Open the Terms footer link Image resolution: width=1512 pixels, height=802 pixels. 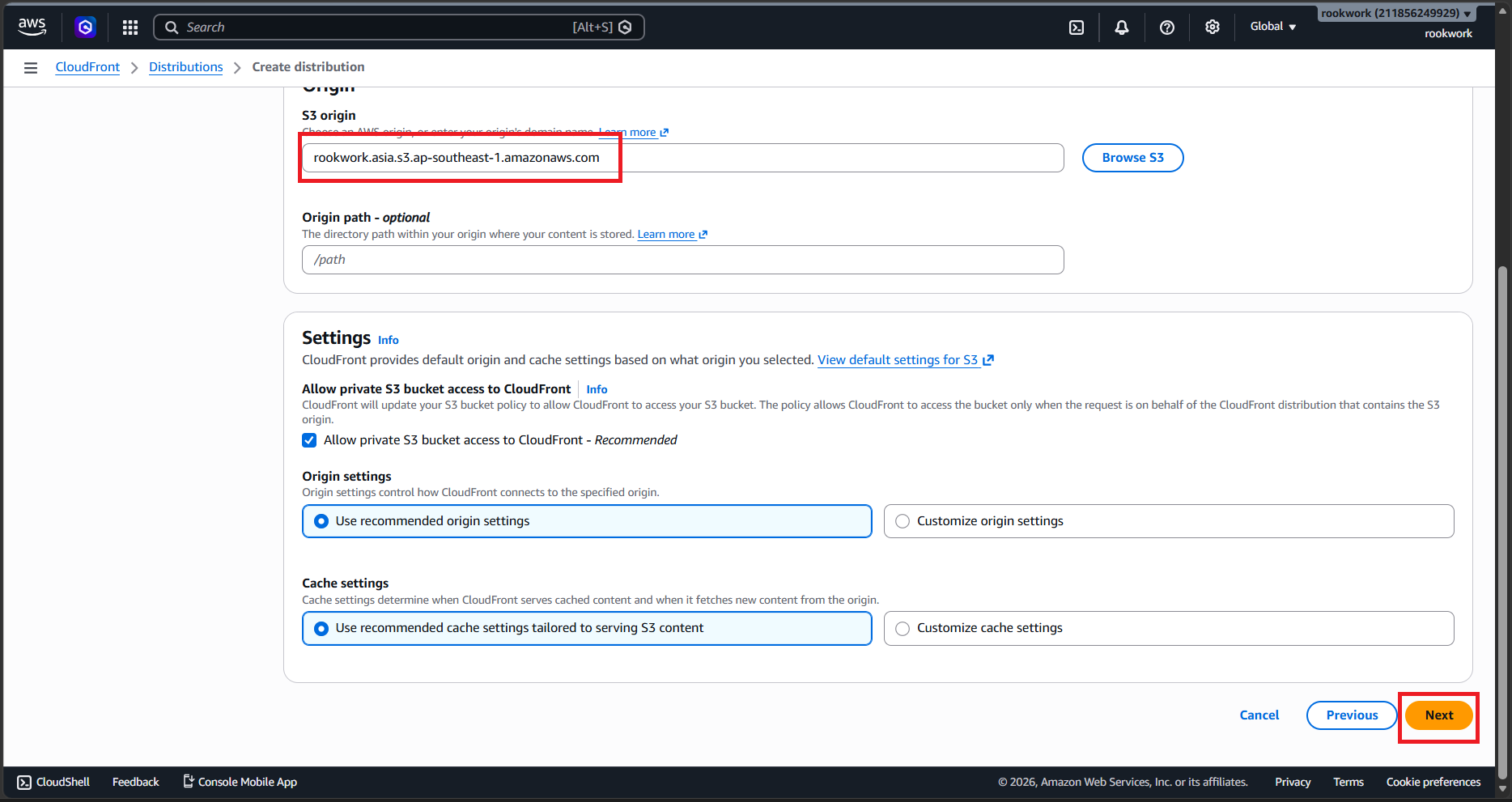point(1348,782)
